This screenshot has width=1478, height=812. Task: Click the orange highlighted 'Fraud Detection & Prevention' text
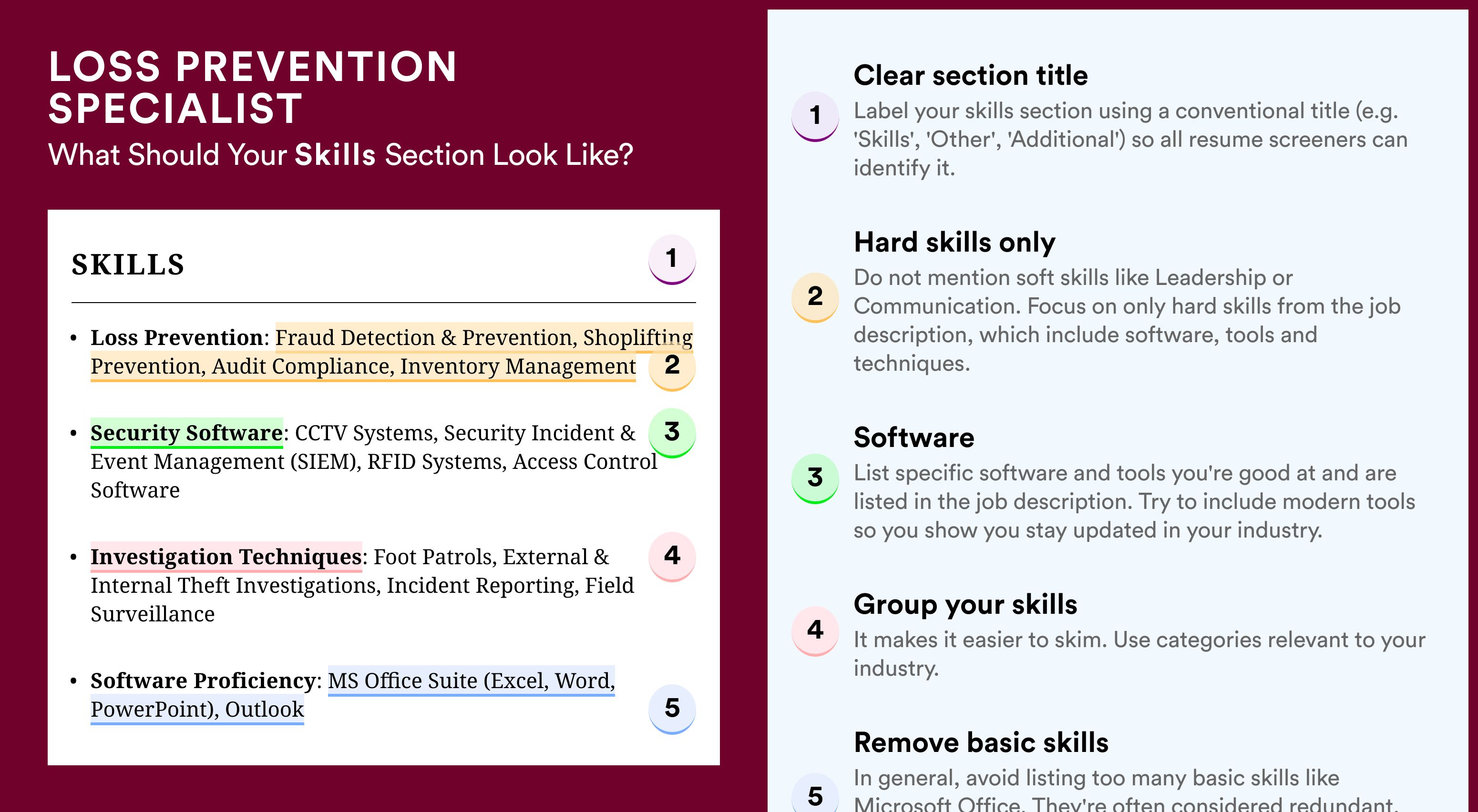click(425, 338)
